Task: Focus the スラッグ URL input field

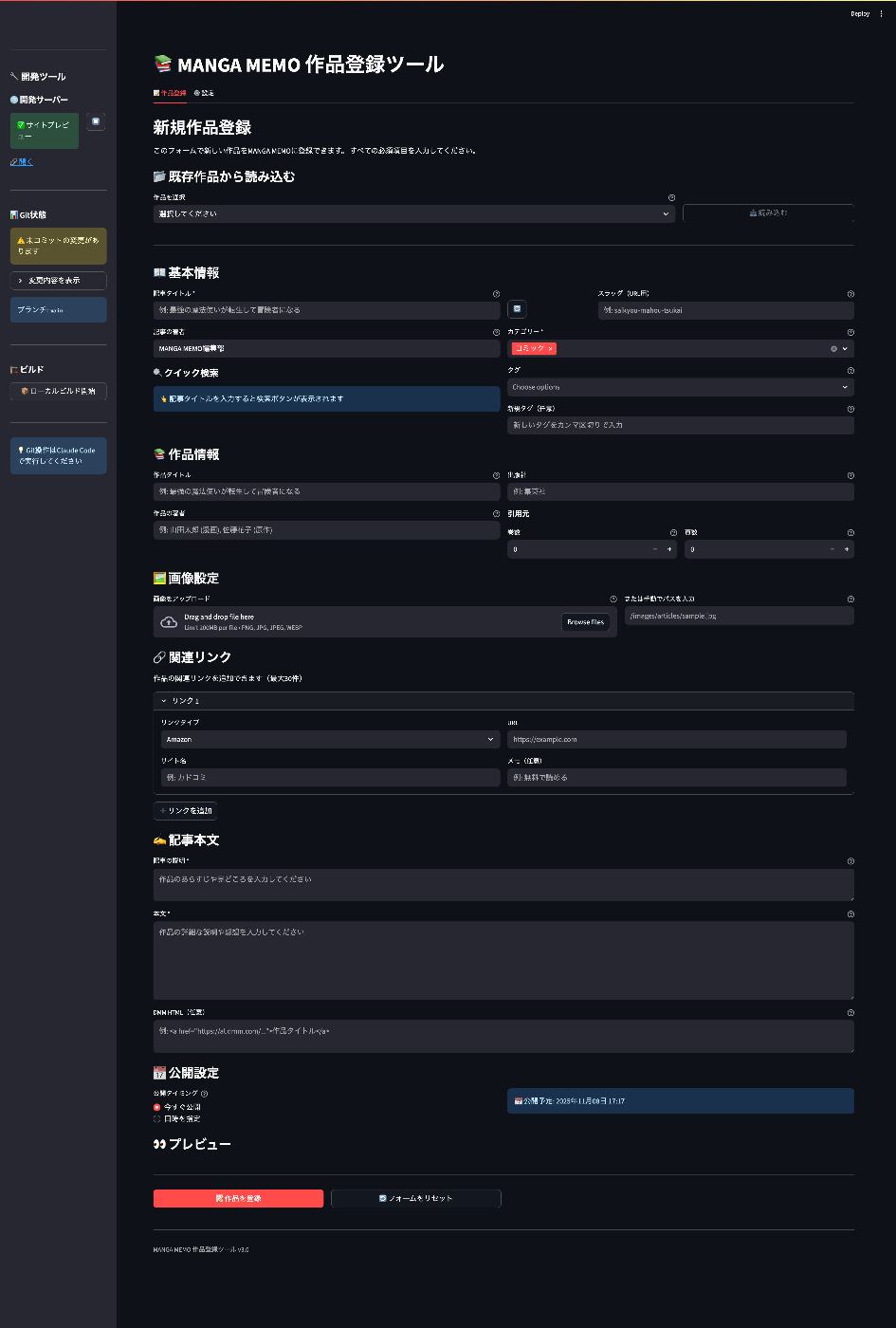Action: click(726, 310)
